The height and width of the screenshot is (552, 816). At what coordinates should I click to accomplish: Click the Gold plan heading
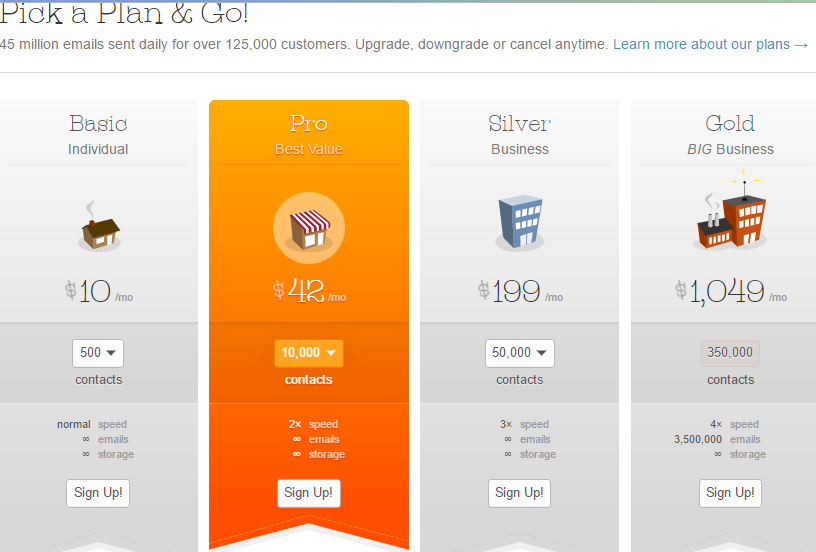pyautogui.click(x=730, y=124)
